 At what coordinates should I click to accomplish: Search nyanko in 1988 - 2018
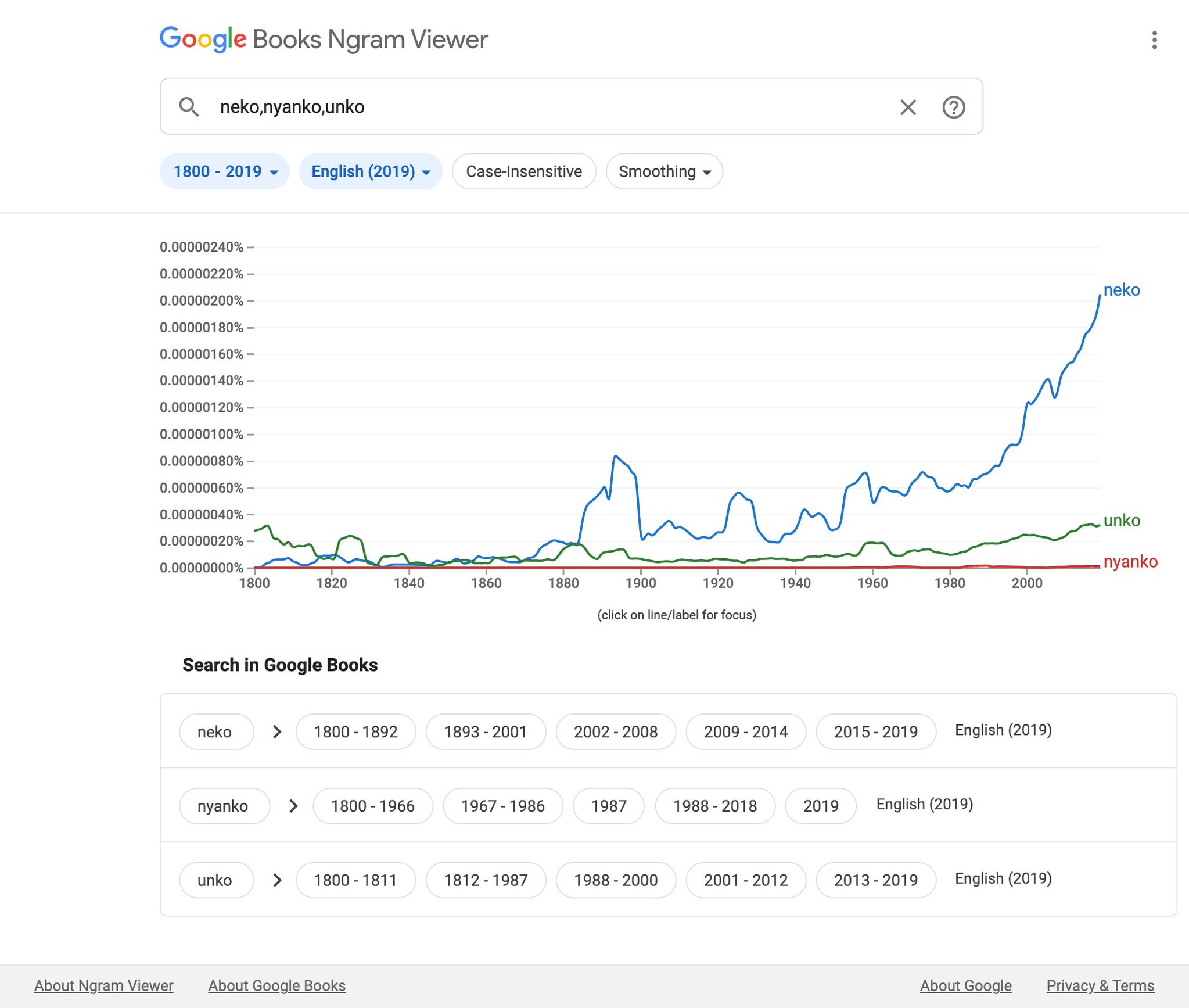coord(715,806)
